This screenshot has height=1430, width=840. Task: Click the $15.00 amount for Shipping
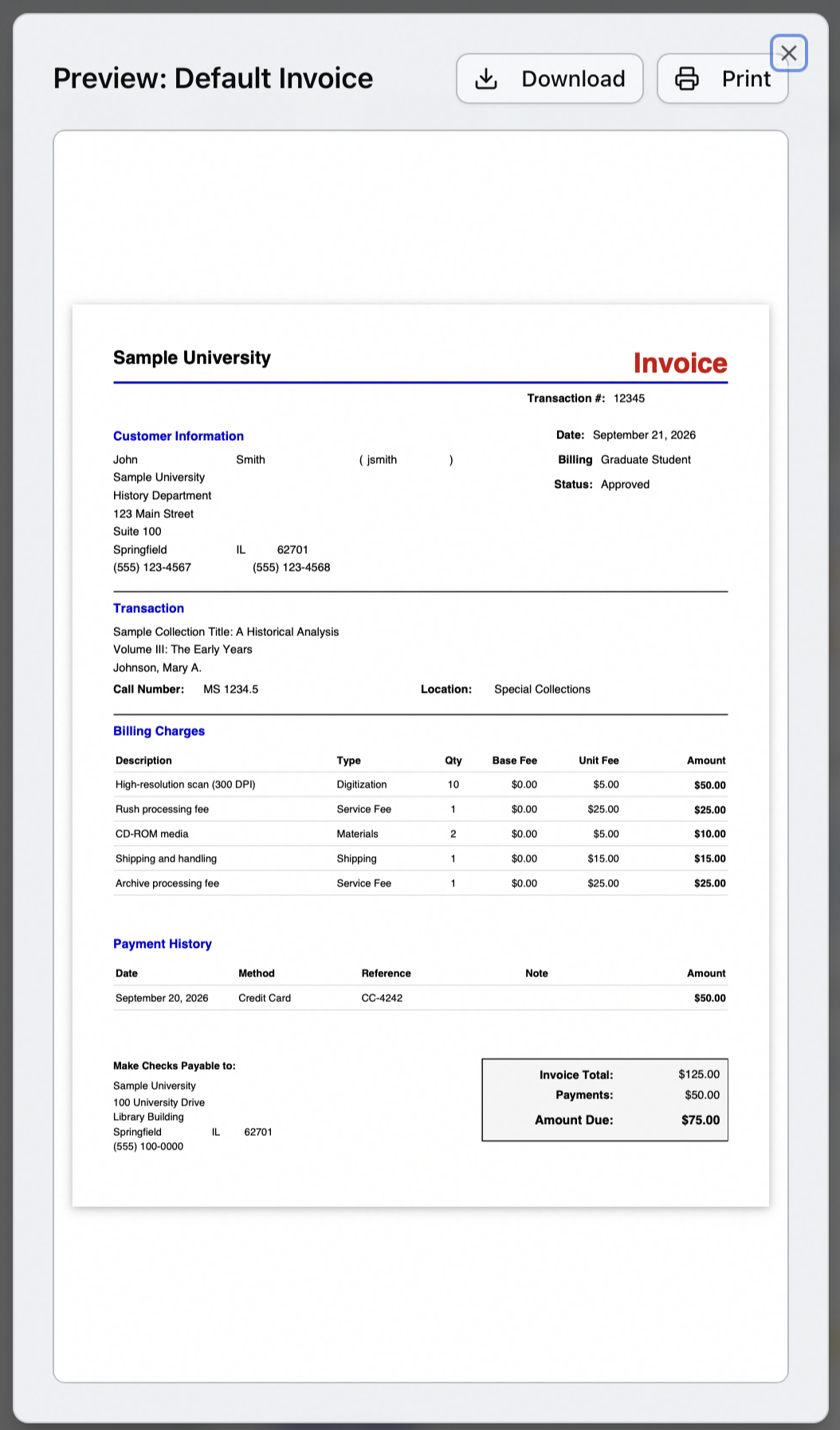(709, 858)
